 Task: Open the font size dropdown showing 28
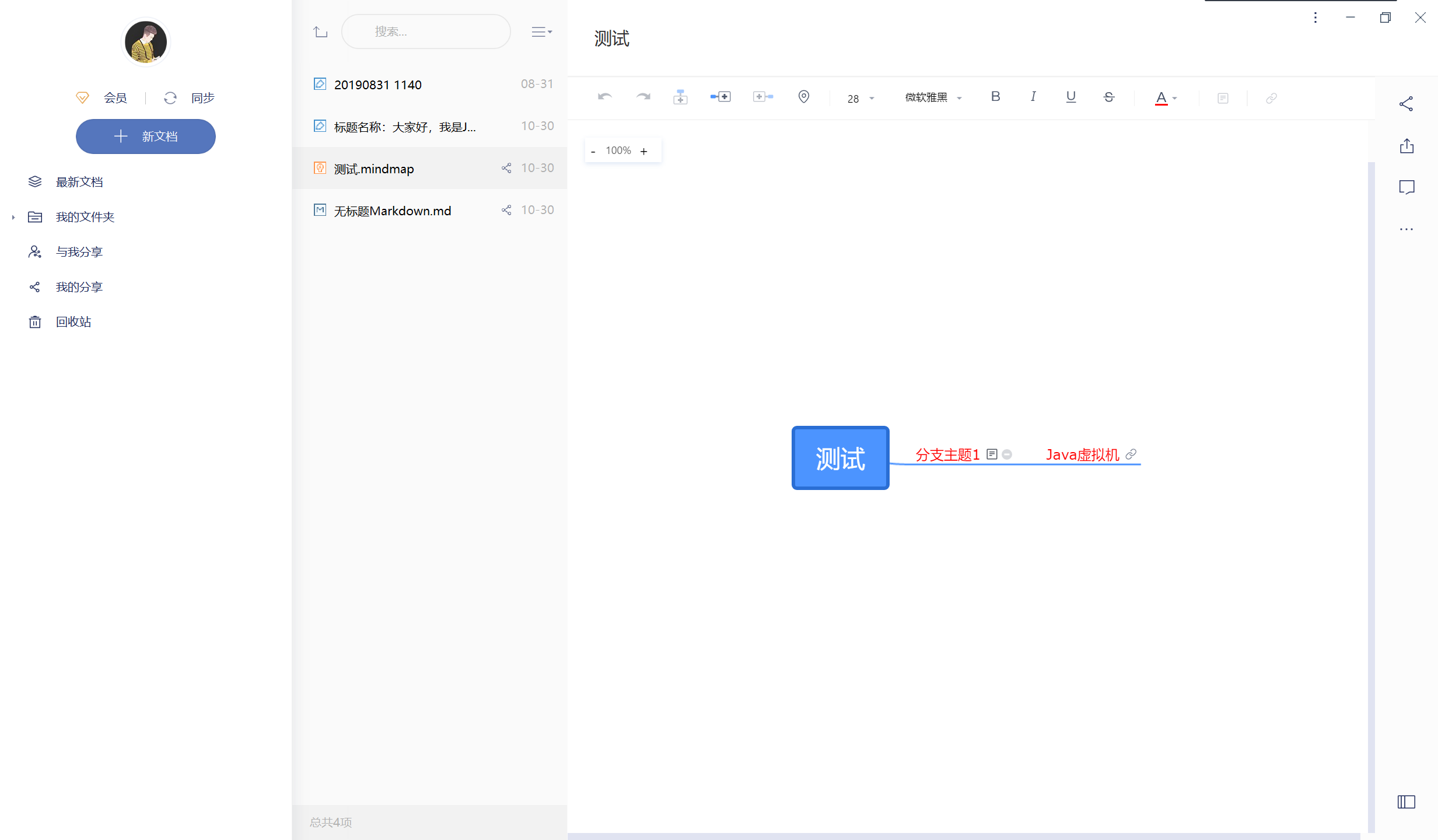tap(860, 98)
